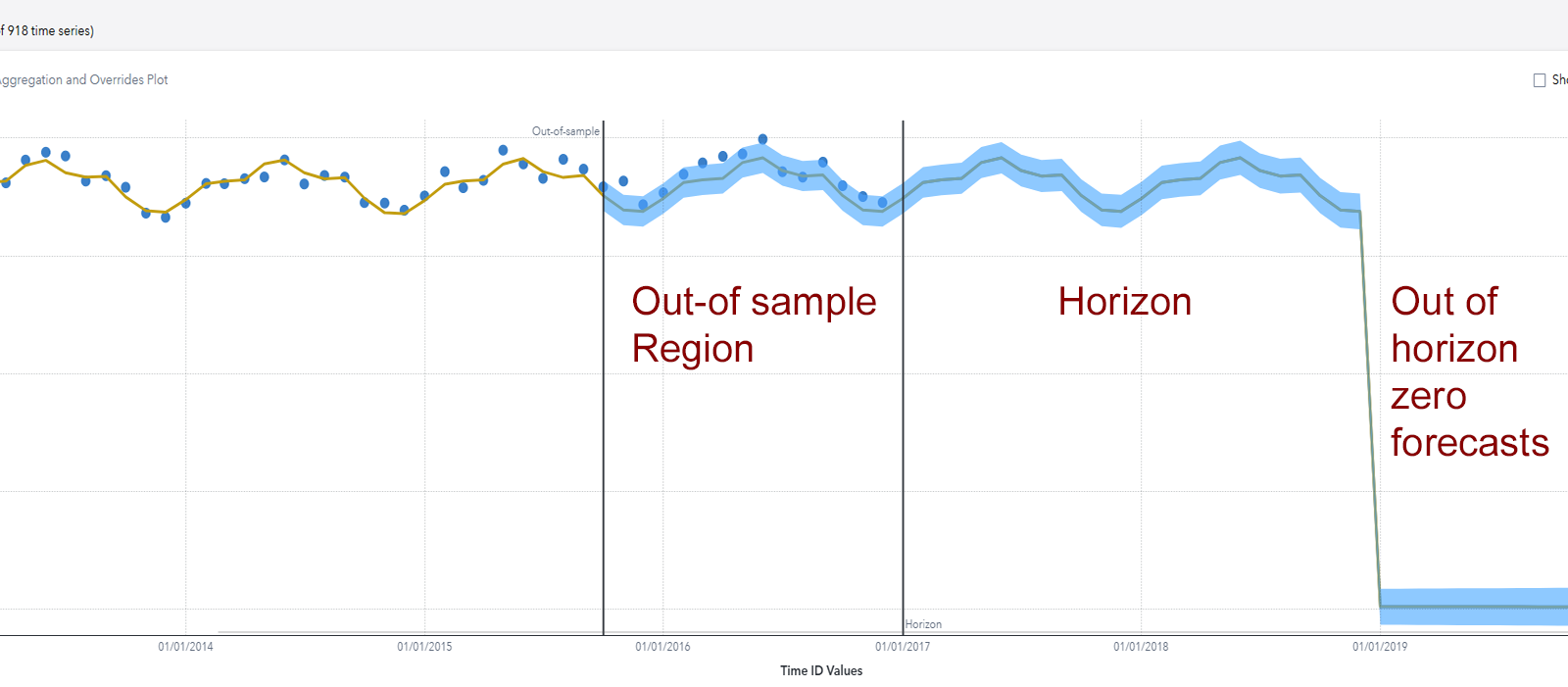Select the 01/01/2019 axis tick label
This screenshot has height=687, width=1568.
1379,647
